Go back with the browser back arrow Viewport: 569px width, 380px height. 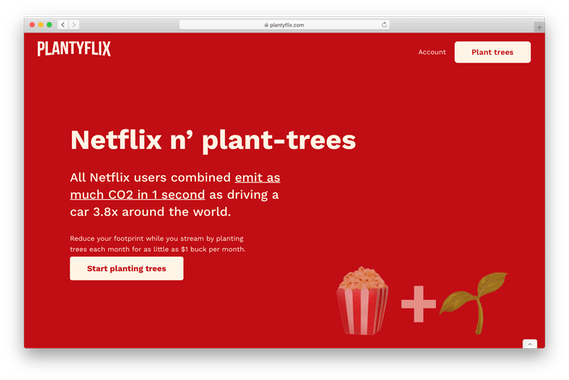pyautogui.click(x=63, y=25)
